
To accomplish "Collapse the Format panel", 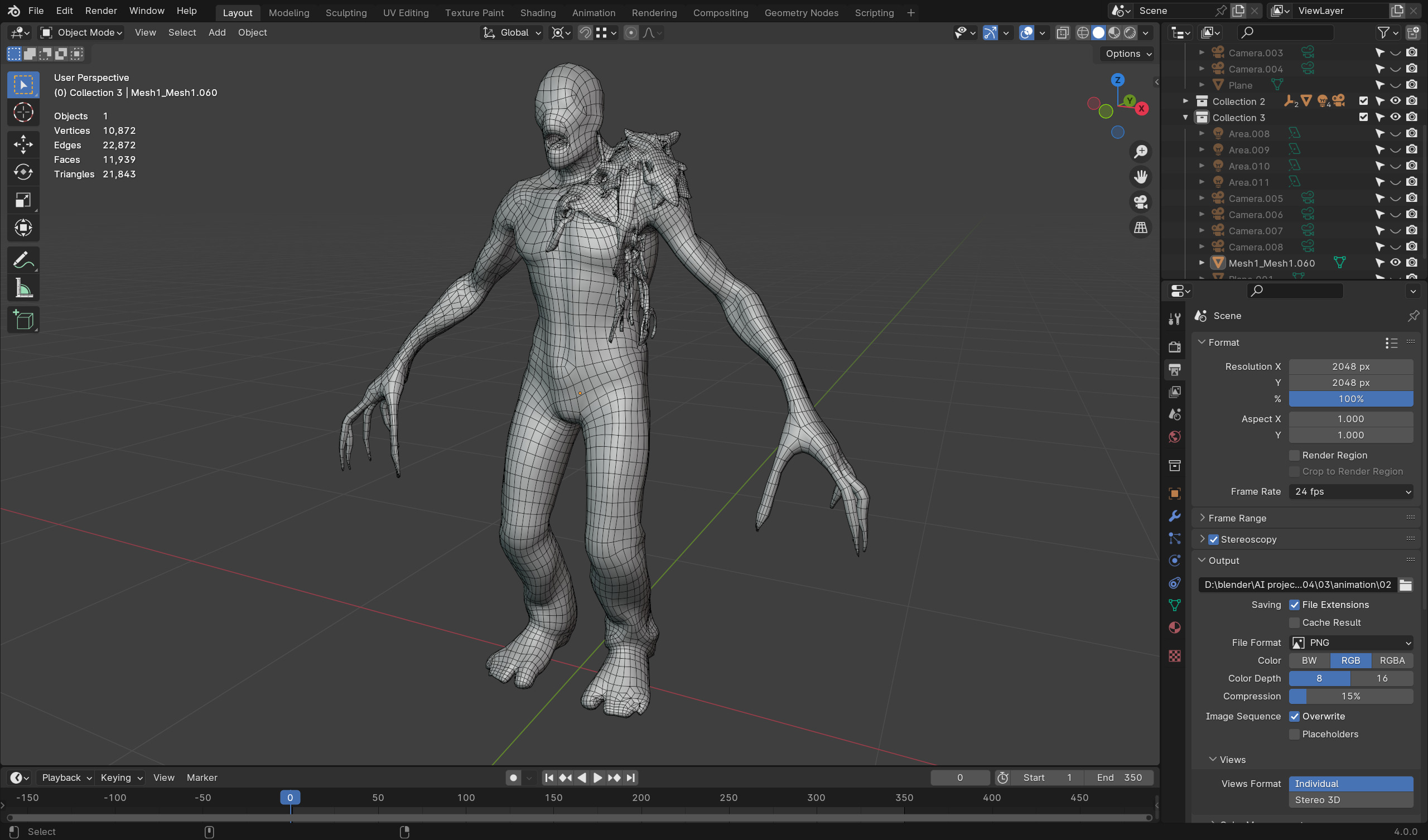I will (1202, 342).
